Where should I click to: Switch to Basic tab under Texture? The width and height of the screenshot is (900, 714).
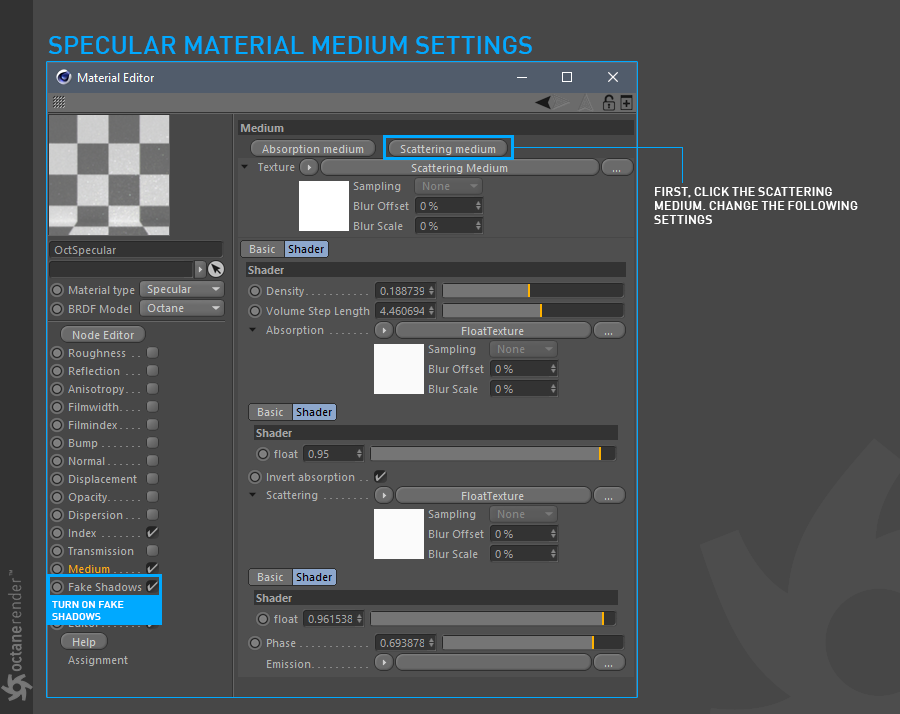(x=262, y=249)
